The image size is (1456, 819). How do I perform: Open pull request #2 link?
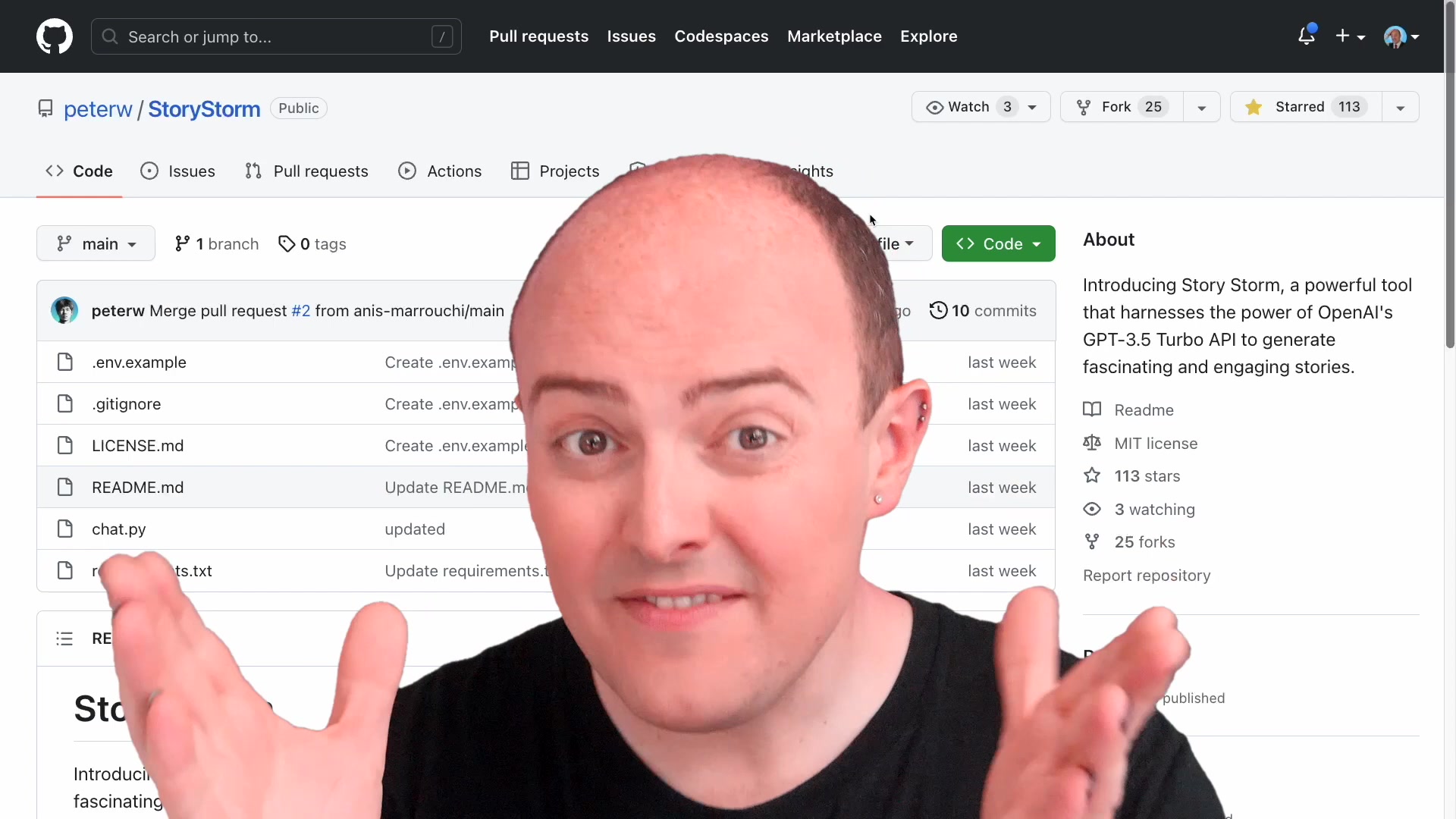click(x=301, y=311)
